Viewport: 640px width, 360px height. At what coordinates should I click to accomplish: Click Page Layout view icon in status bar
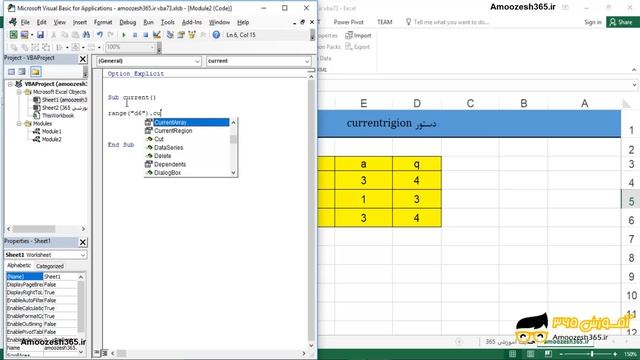pos(530,354)
